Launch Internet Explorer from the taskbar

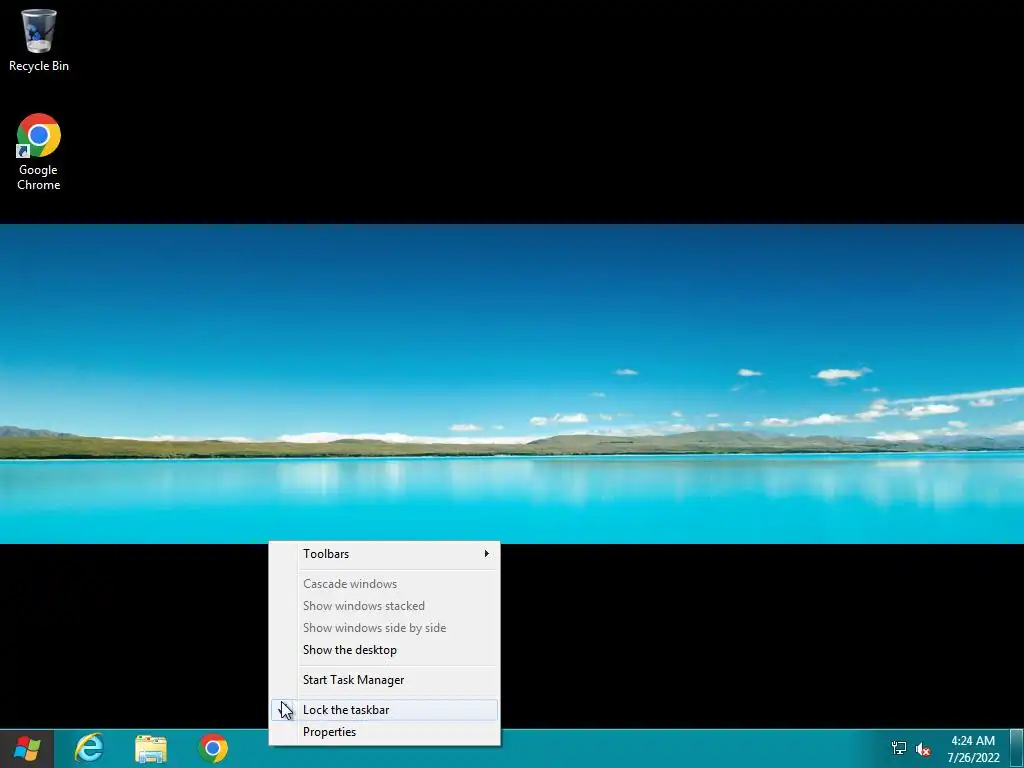point(89,748)
